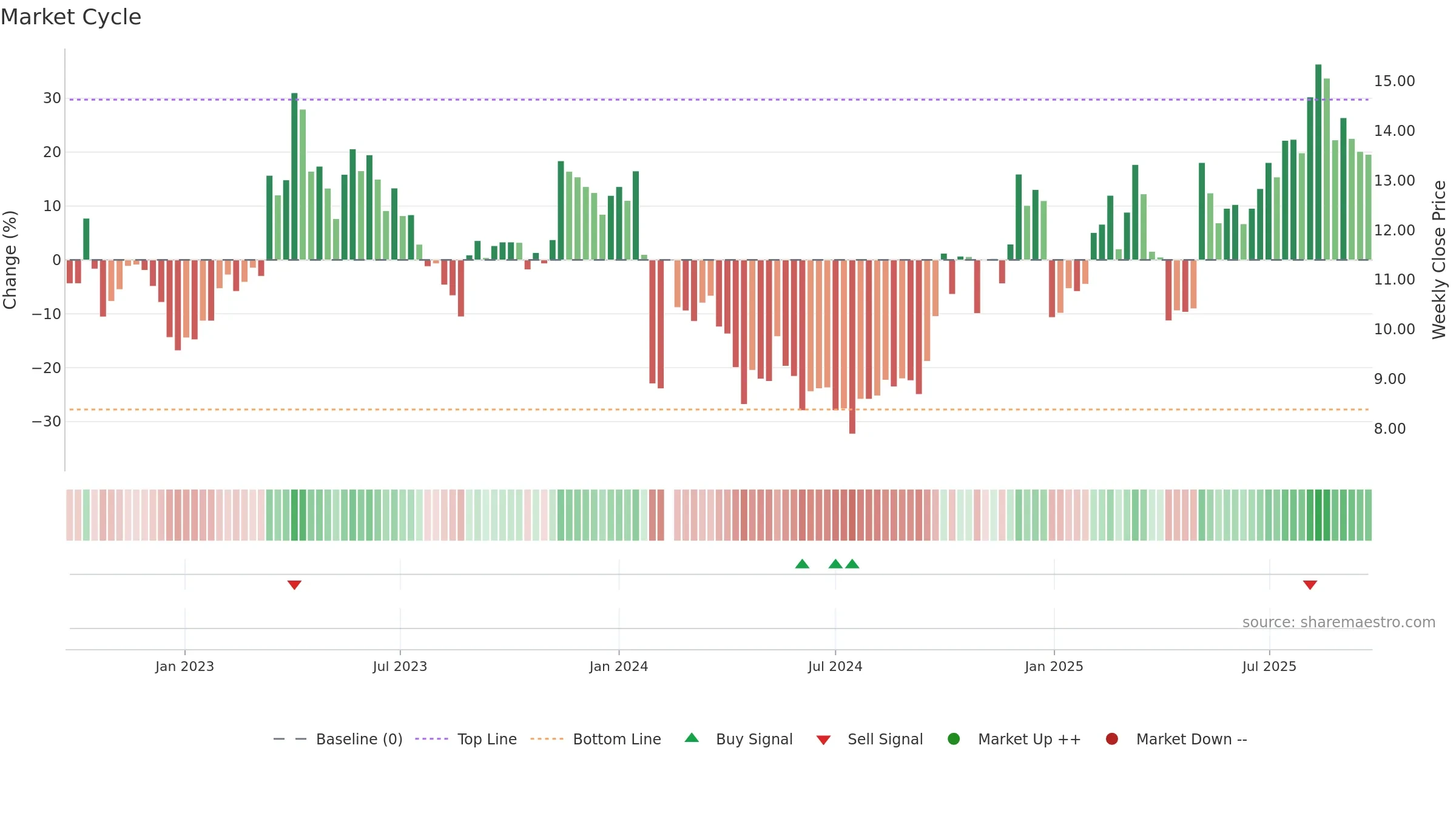Select the sell signal marker in spring 2023
The height and width of the screenshot is (819, 1456).
click(294, 585)
